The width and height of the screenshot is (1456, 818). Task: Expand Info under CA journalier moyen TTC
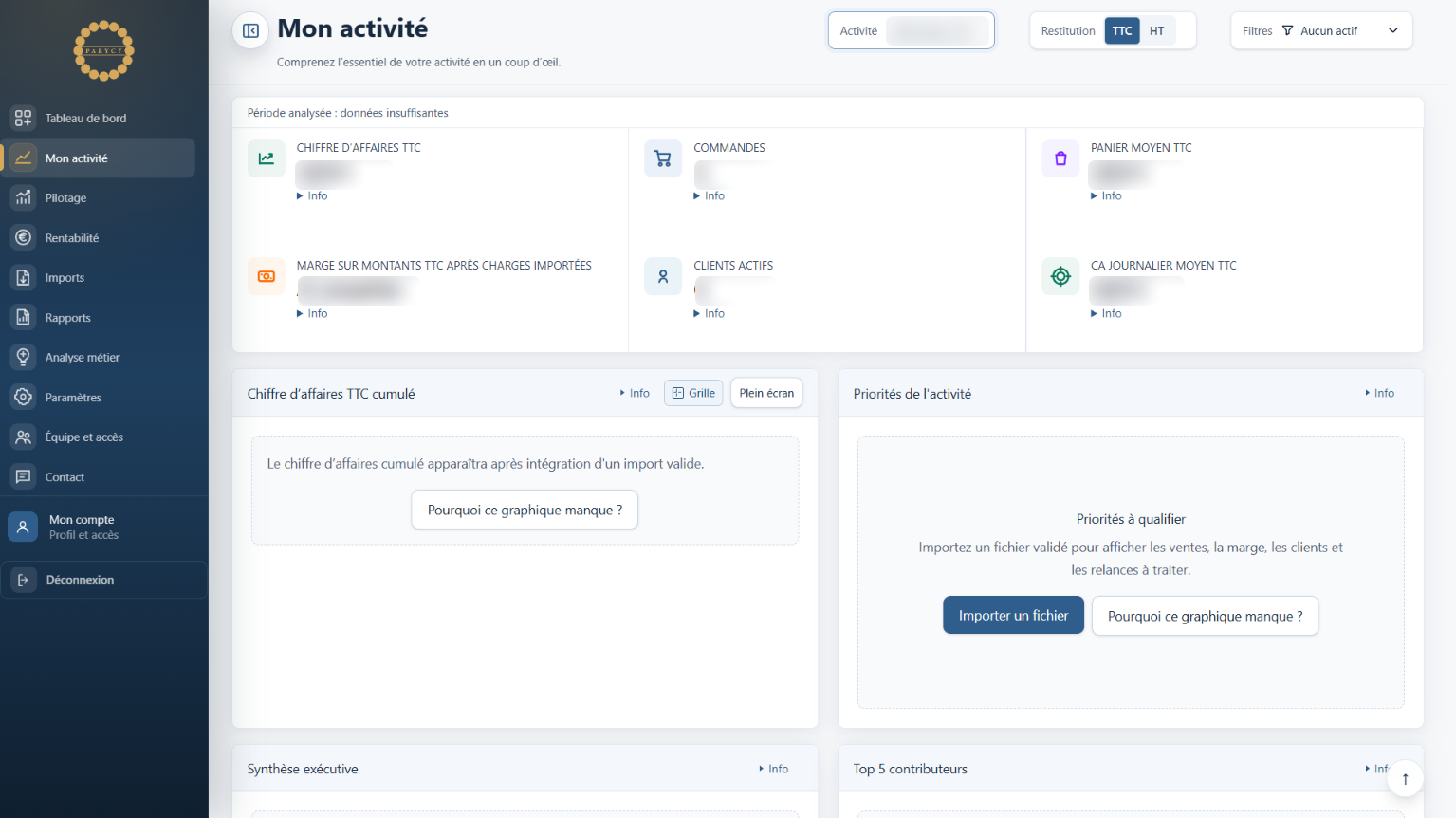coord(1106,313)
